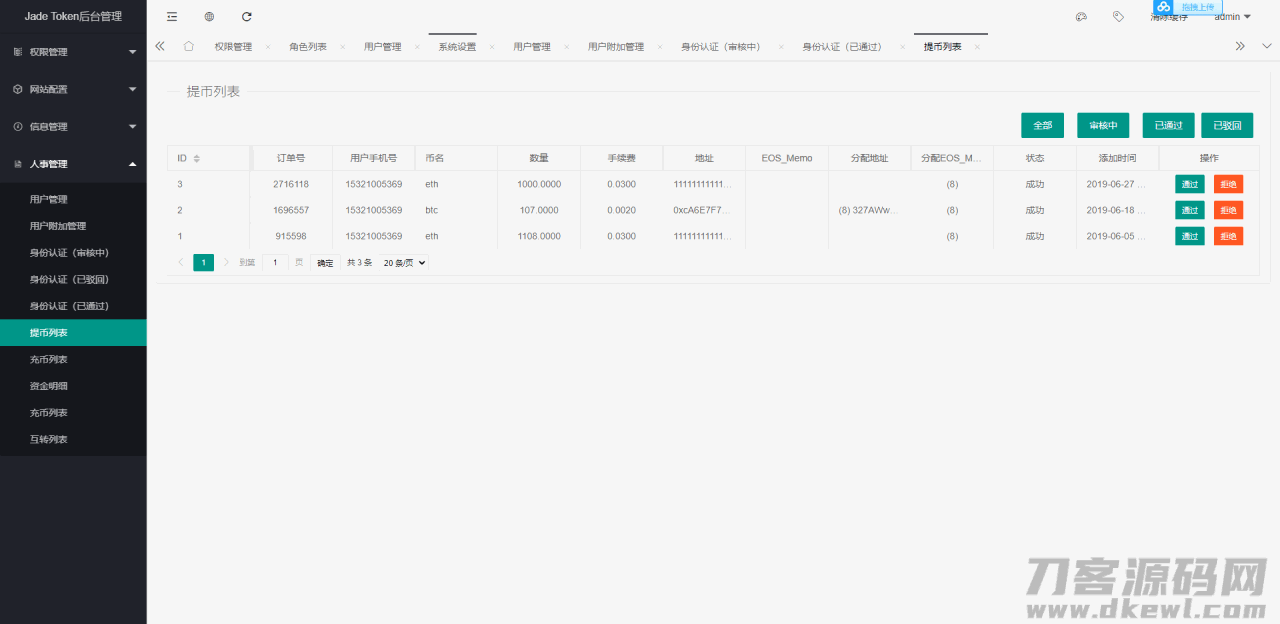Reject order 1696557 with 拒绝 button
The image size is (1280, 624).
click(x=1228, y=210)
